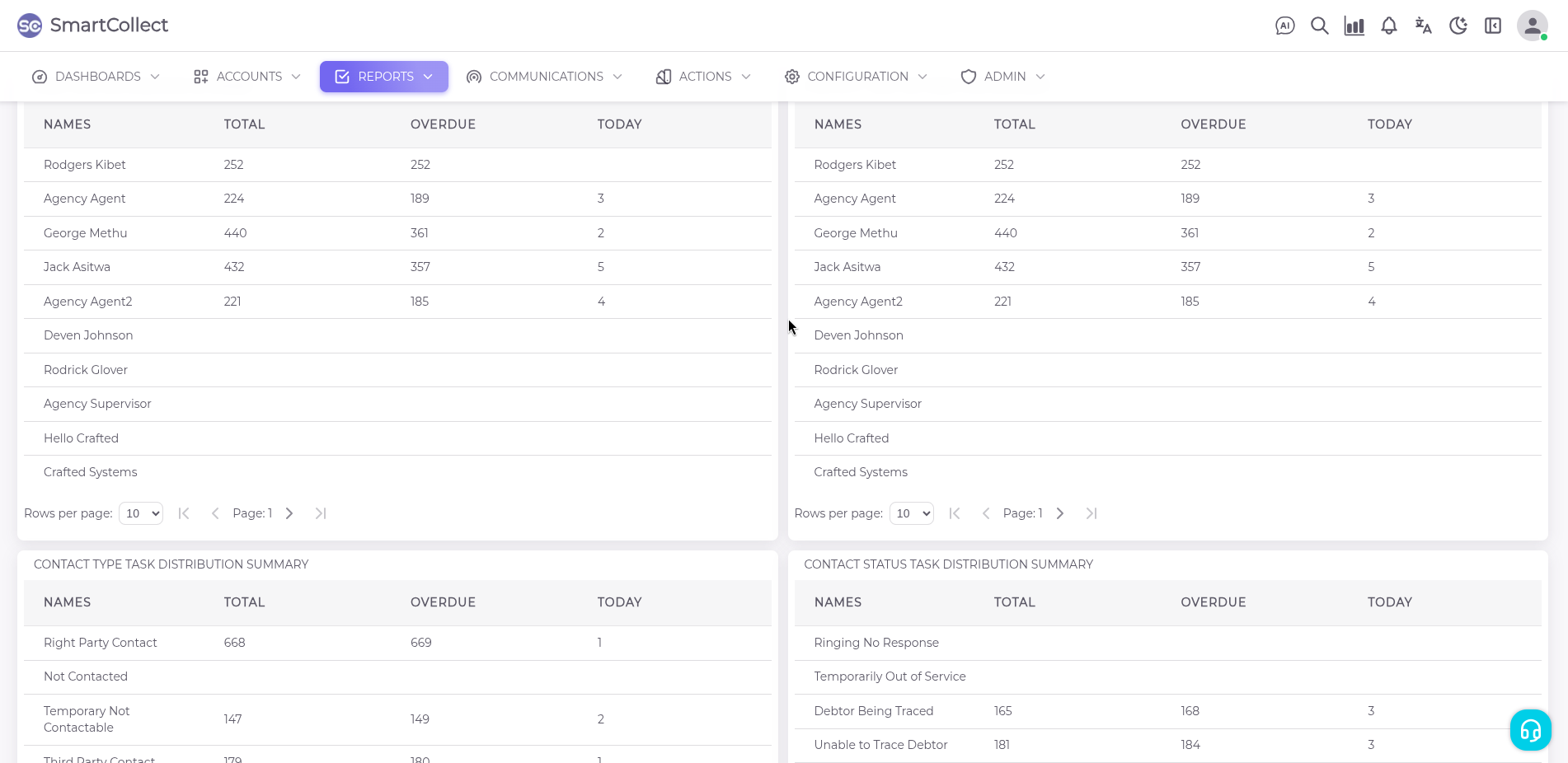Collapse sidebar panel icon in header
This screenshot has height=763, width=1568.
pyautogui.click(x=1492, y=26)
